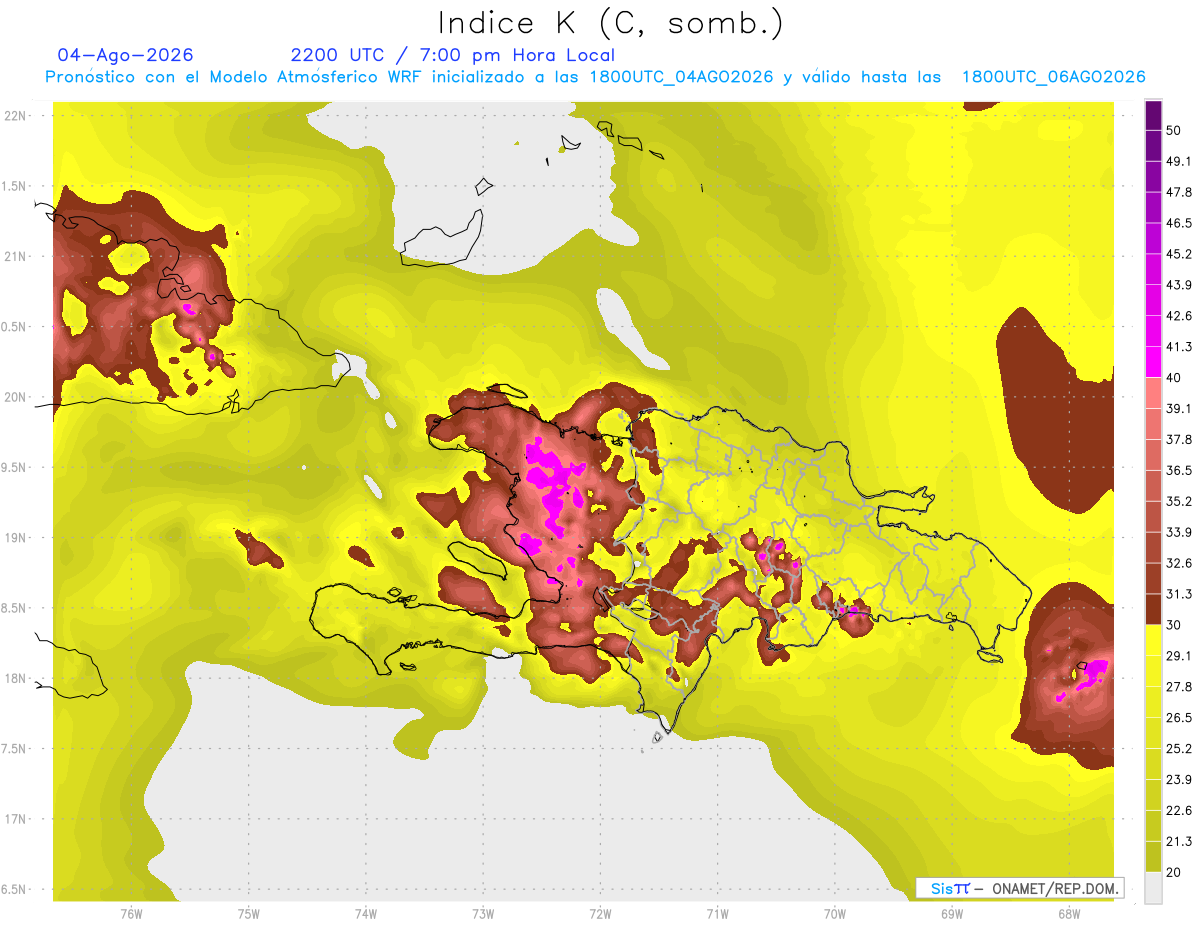This screenshot has height=927, width=1200.
Task: Select the dark brown swatch between 30 and 31.3
Action: (1153, 609)
